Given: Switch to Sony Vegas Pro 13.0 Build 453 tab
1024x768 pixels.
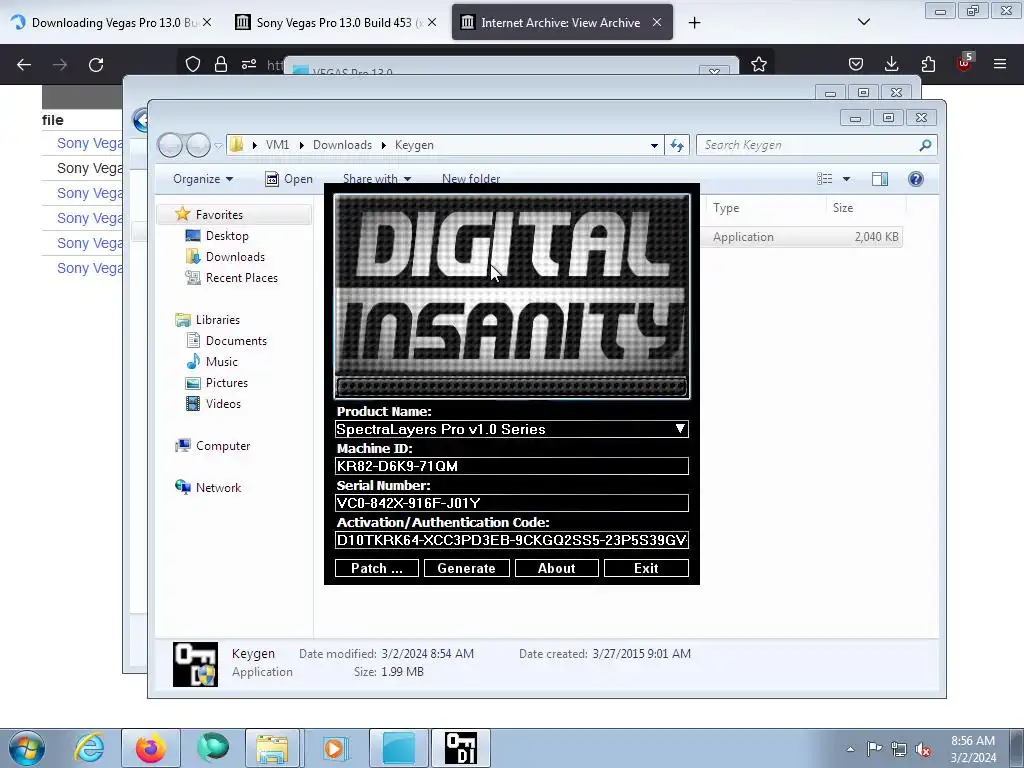Looking at the screenshot, I should pyautogui.click(x=333, y=23).
